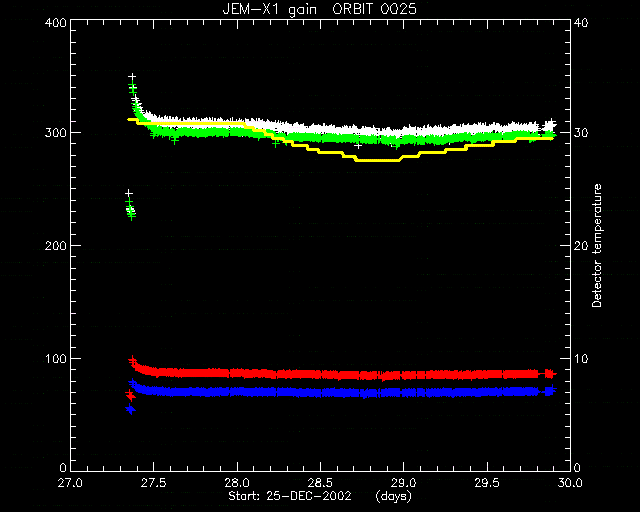Click the x-axis tick label 28.5

320,483
